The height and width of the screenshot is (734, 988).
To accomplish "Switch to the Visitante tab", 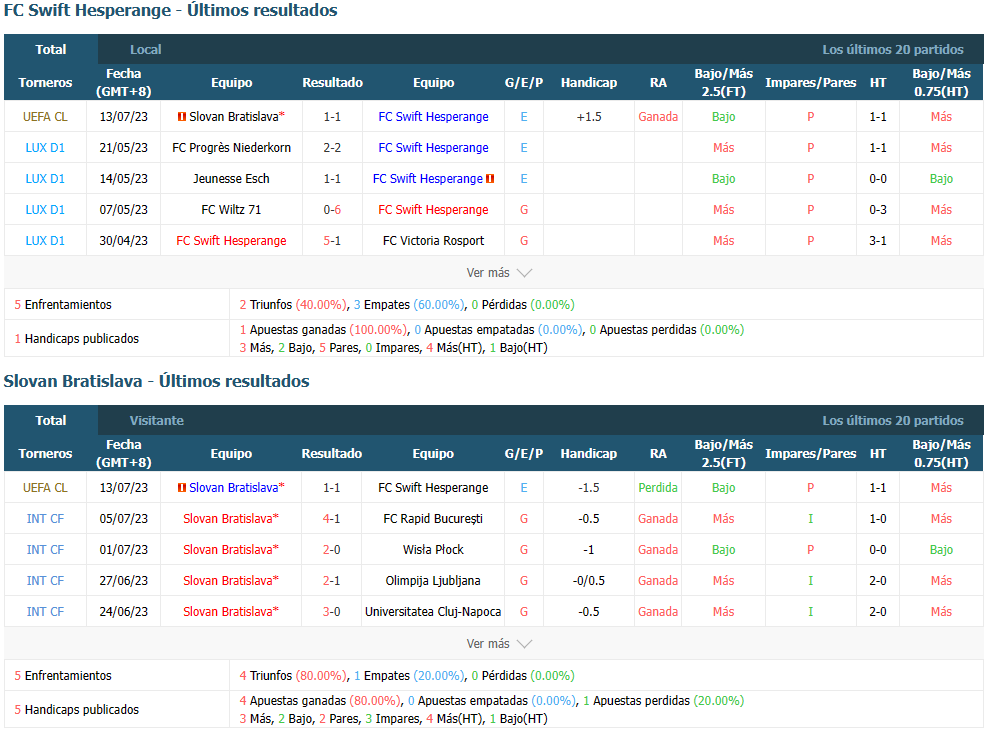I will tap(157, 420).
